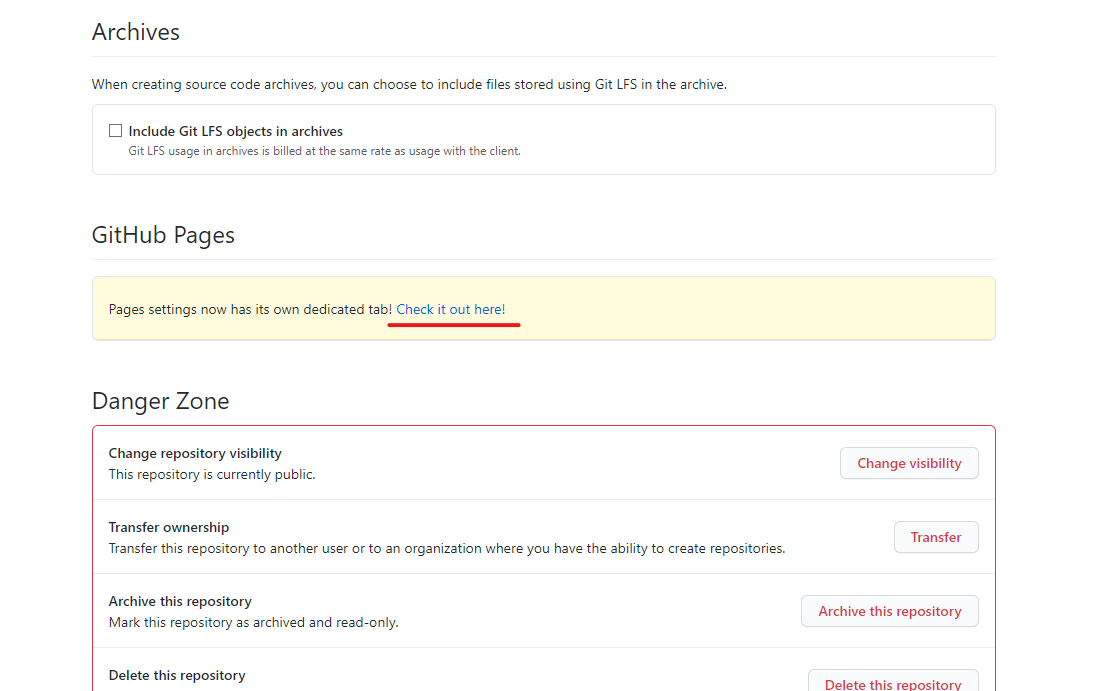Click the Change repository visibility row text
This screenshot has width=1095, height=691.
[x=195, y=453]
